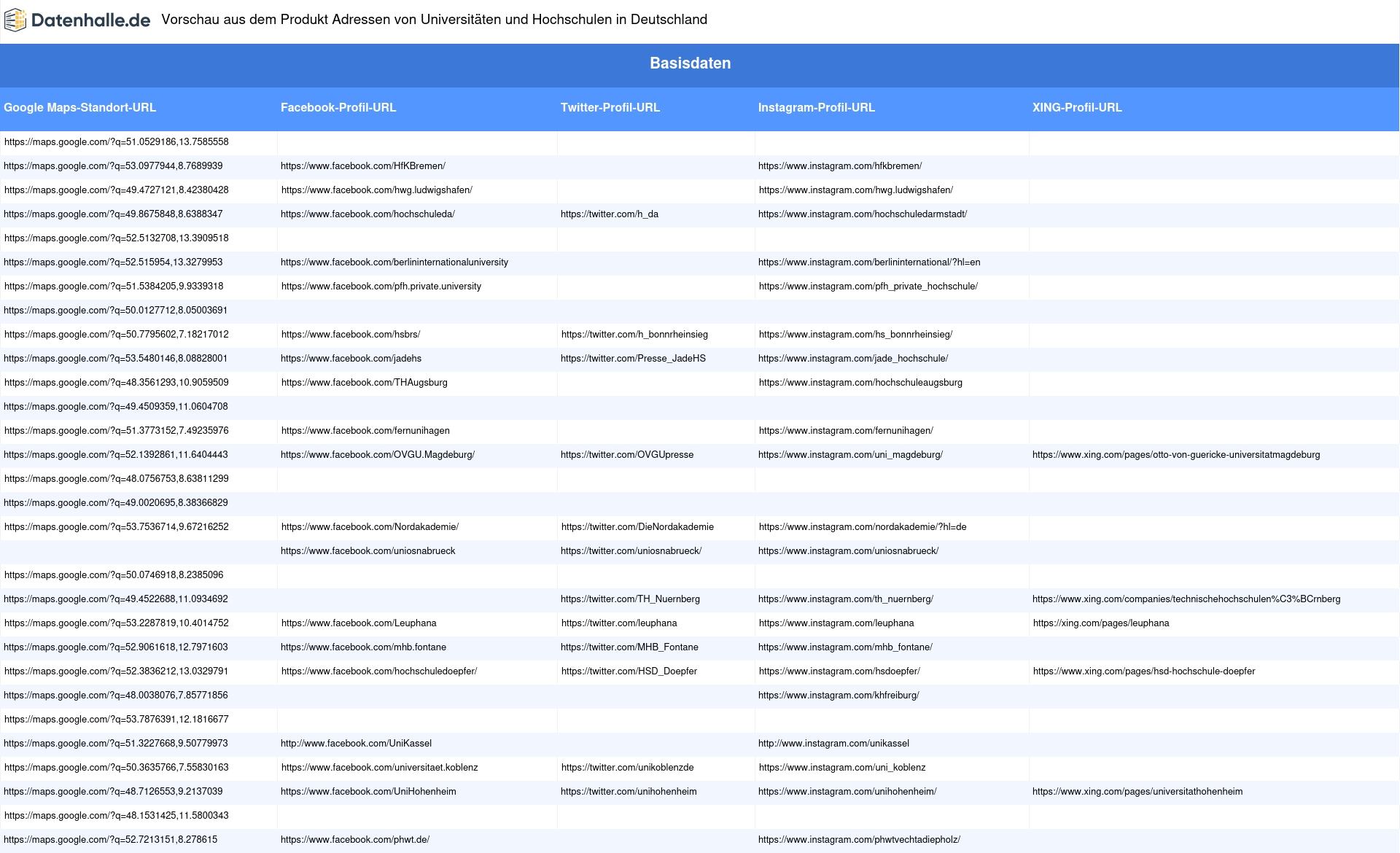The height and width of the screenshot is (853, 1400).
Task: Open the otto-von-guericke XING page link
Action: [x=1175, y=455]
